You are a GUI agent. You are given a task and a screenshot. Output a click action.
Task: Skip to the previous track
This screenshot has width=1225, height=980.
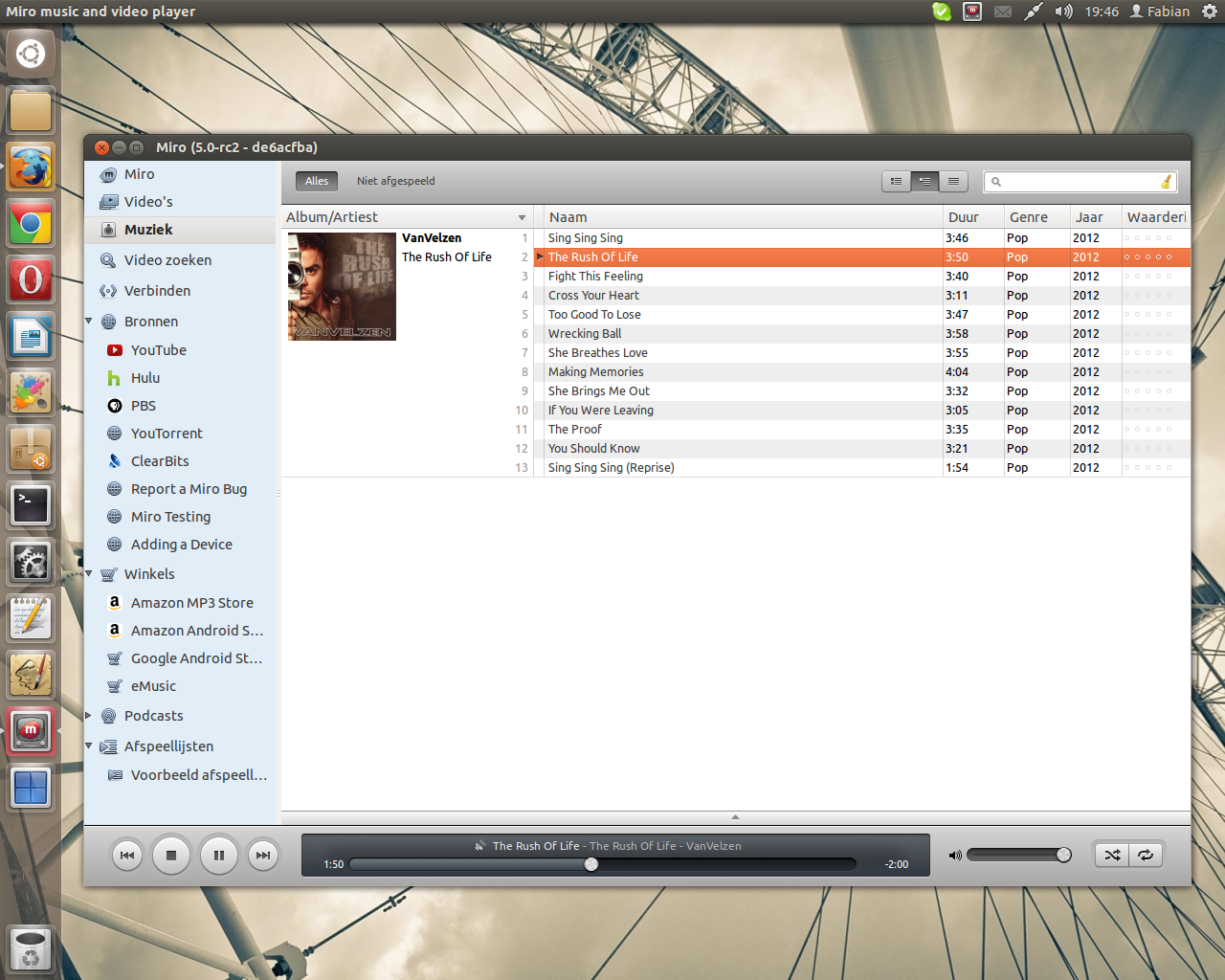[127, 856]
